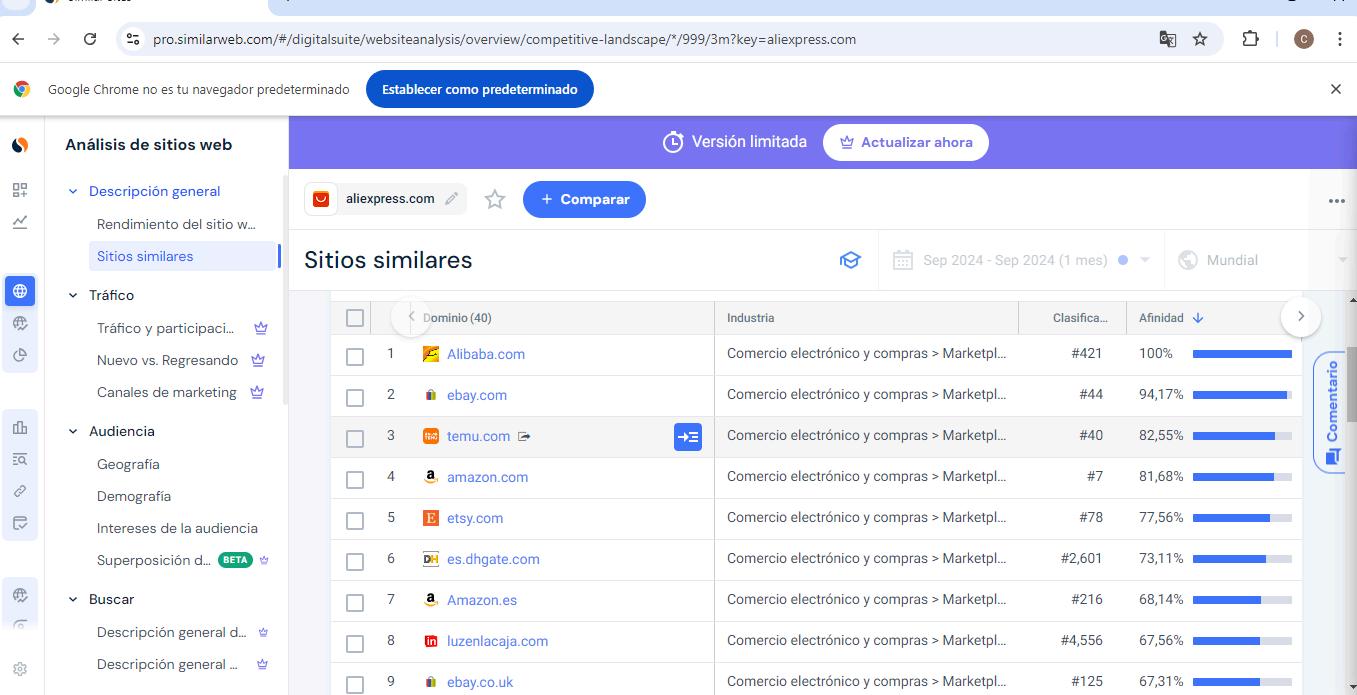Image resolution: width=1357 pixels, height=695 pixels.
Task: Check the Alibaba.com row checkbox
Action: (355, 356)
